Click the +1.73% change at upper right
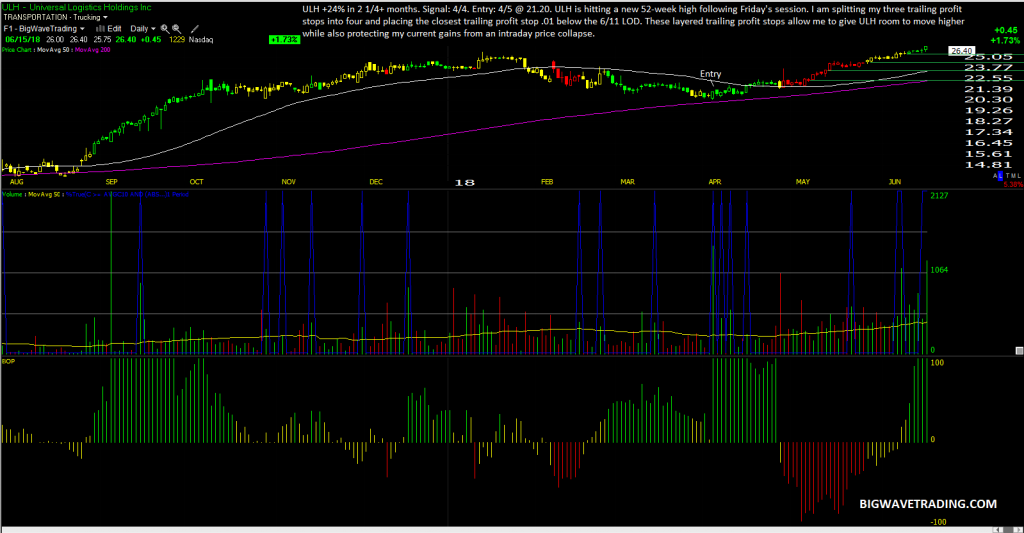Viewport: 1024px width, 533px height. 1005,40
